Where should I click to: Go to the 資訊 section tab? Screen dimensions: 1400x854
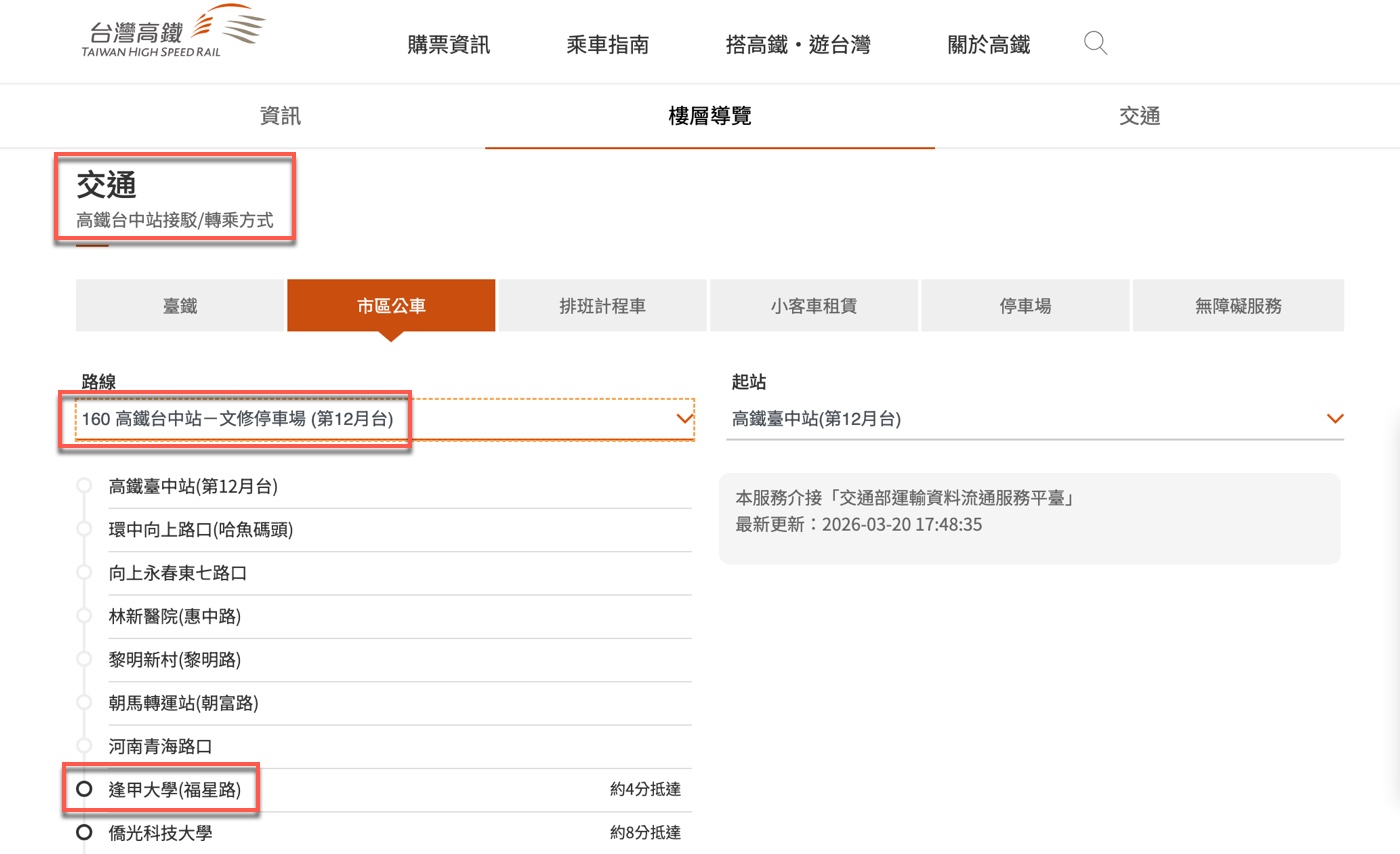(280, 116)
